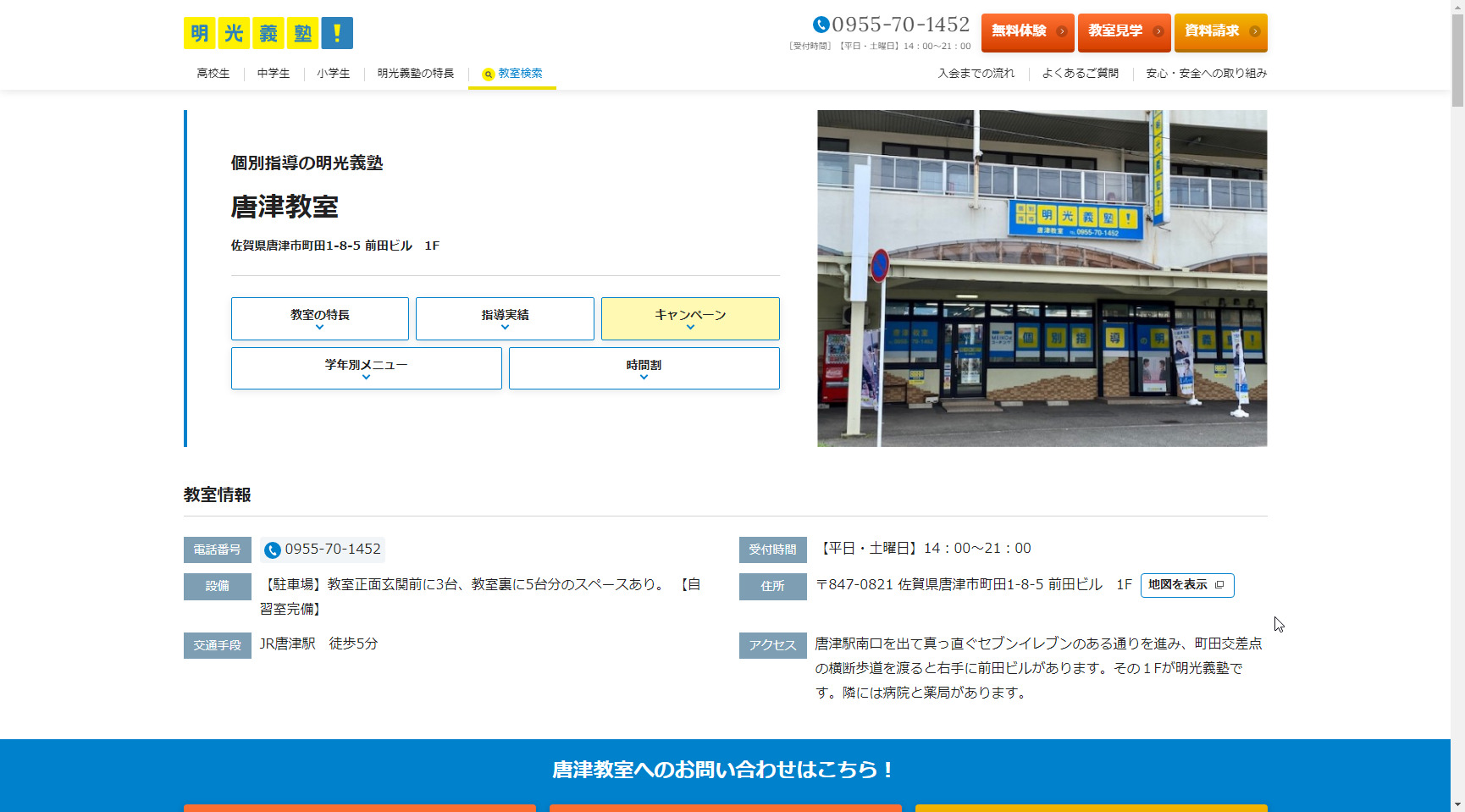This screenshot has height=812, width=1465.
Task: Click phone number 0955-70-1452 in 教室情報
Action: tap(333, 550)
